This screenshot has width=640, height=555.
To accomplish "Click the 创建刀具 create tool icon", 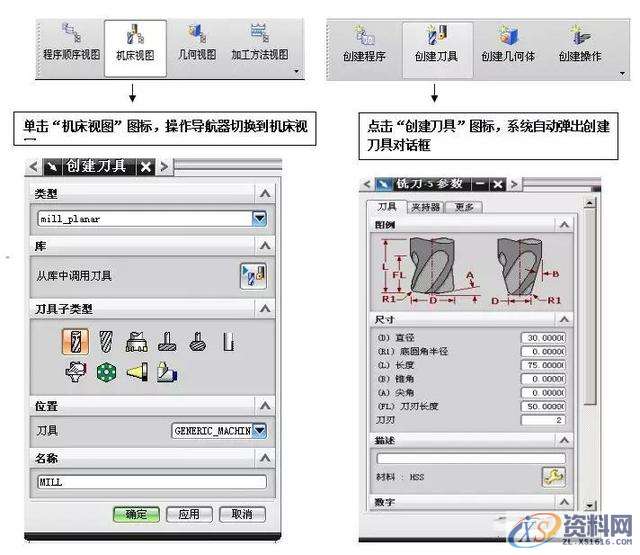I will point(437,49).
